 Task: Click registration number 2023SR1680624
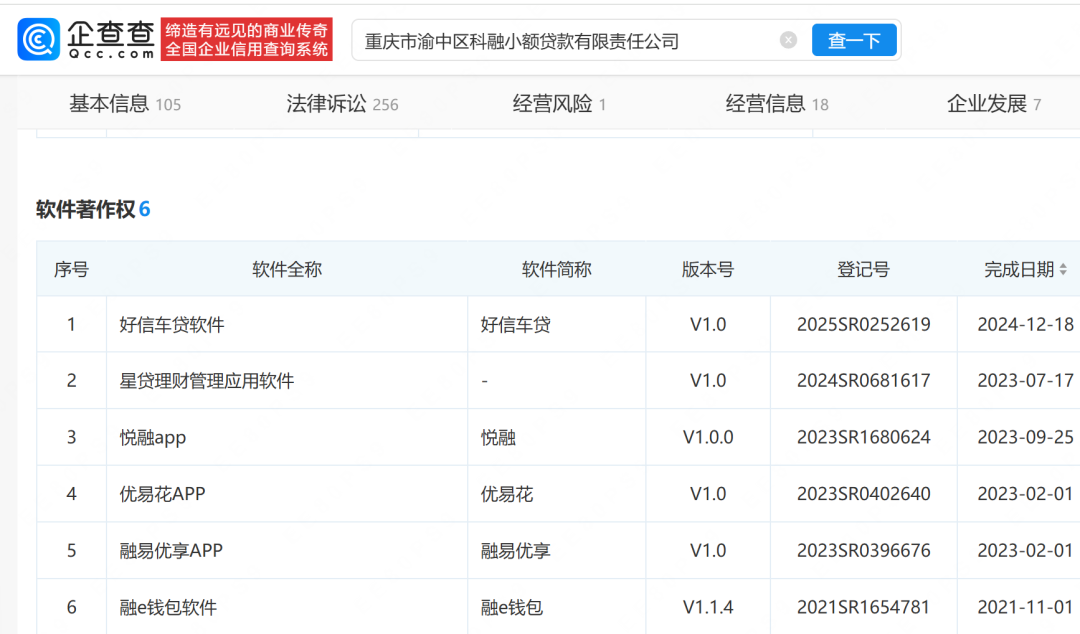click(x=864, y=438)
